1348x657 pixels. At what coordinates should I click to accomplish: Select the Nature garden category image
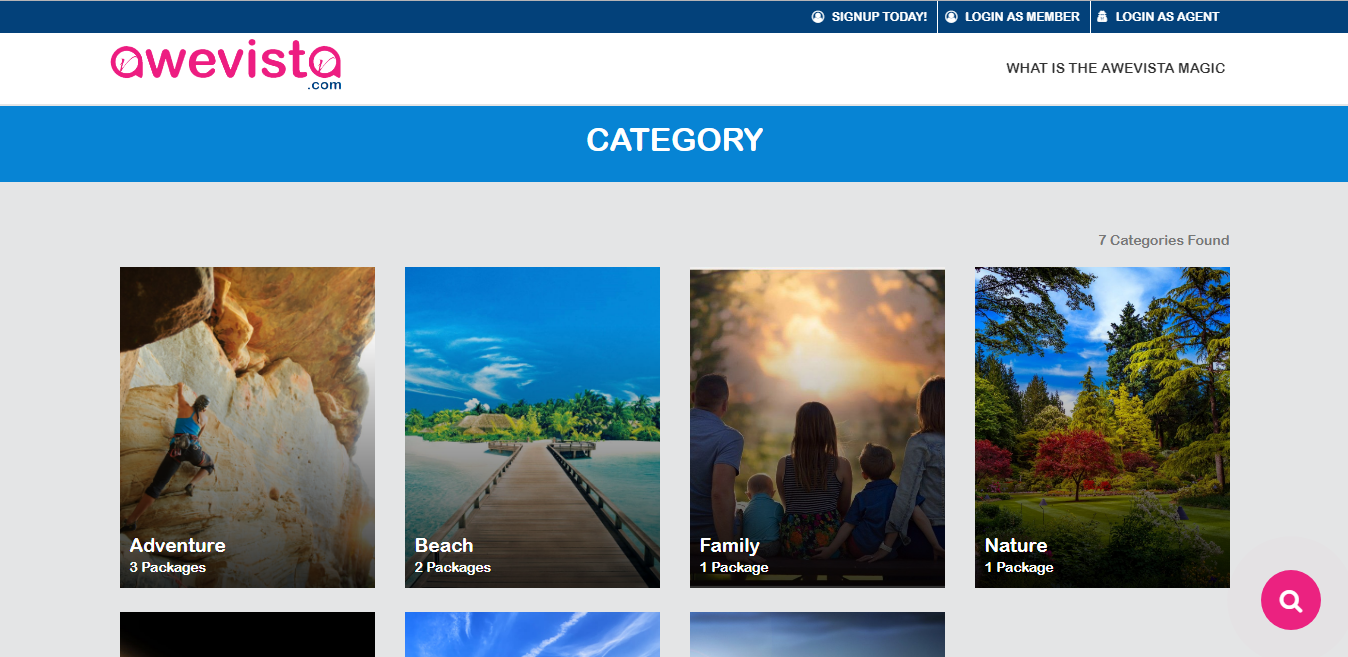click(x=1102, y=400)
